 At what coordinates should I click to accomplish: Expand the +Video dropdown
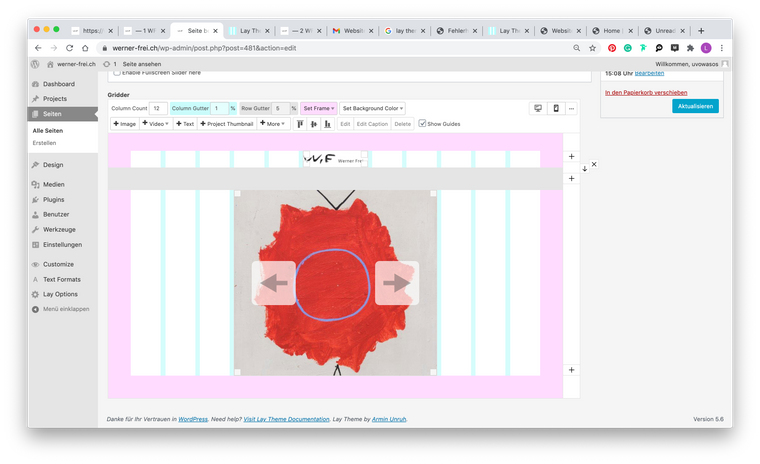click(x=156, y=124)
